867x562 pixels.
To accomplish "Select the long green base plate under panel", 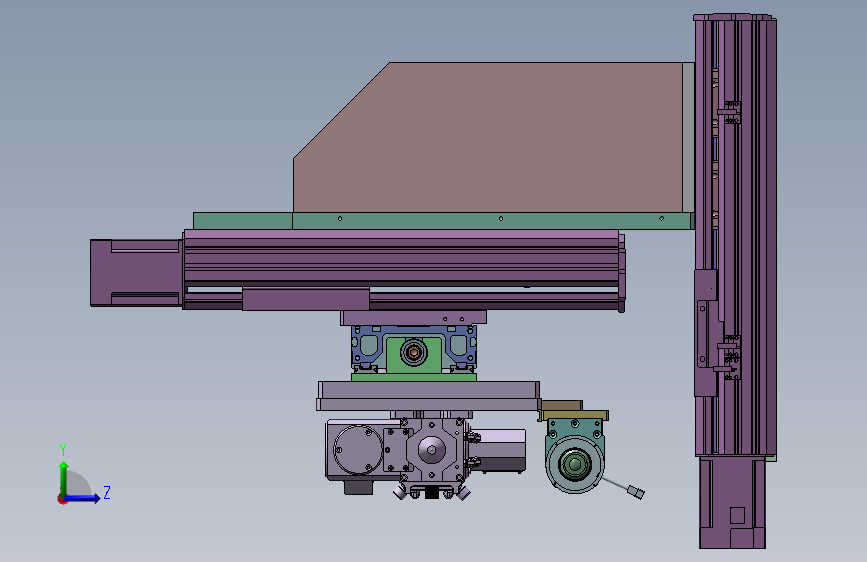I will coord(442,221).
